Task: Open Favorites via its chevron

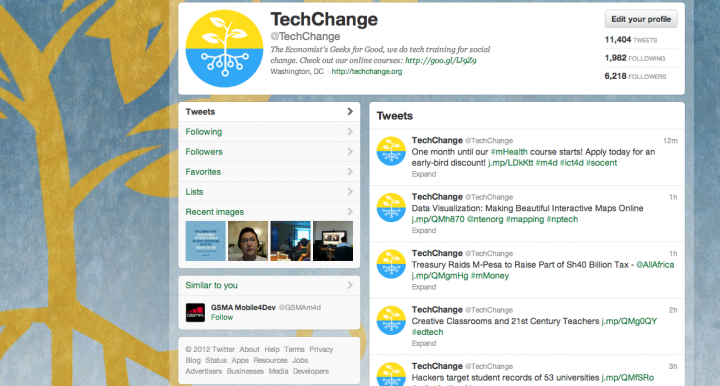Action: (350, 172)
